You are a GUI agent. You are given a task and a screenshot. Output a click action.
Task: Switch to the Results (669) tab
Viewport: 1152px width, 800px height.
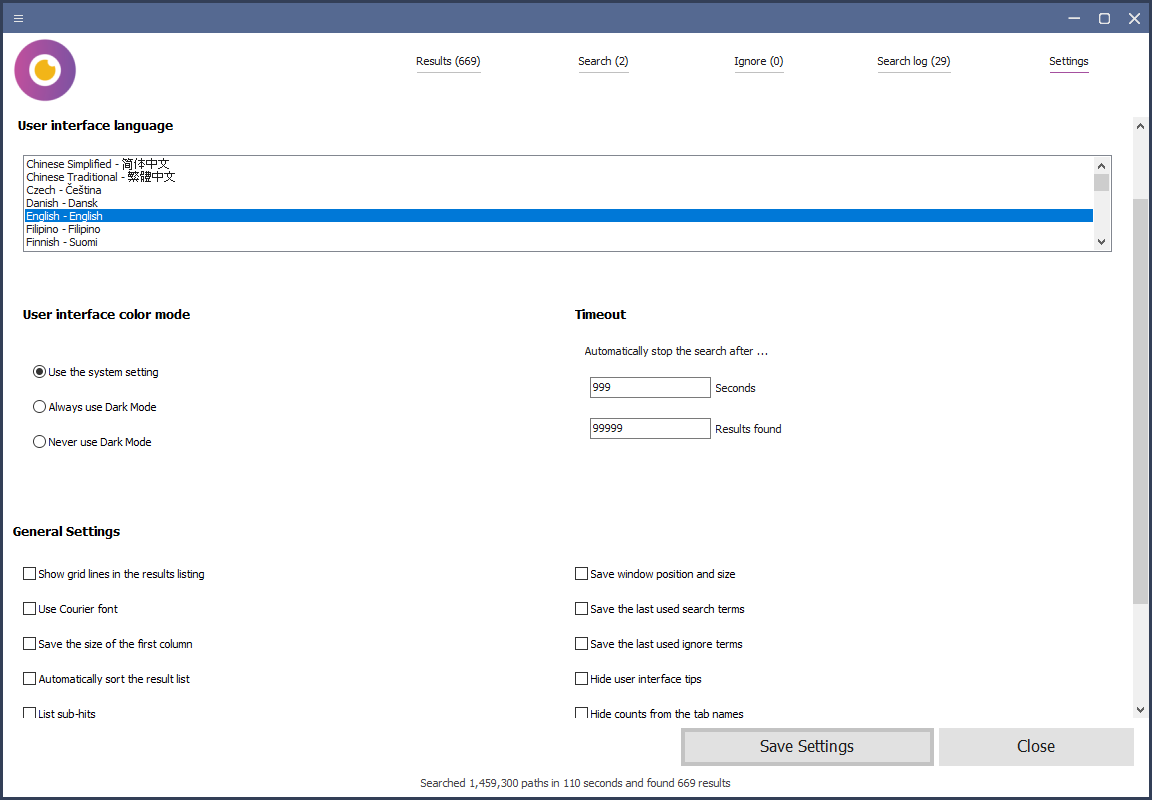pyautogui.click(x=448, y=61)
